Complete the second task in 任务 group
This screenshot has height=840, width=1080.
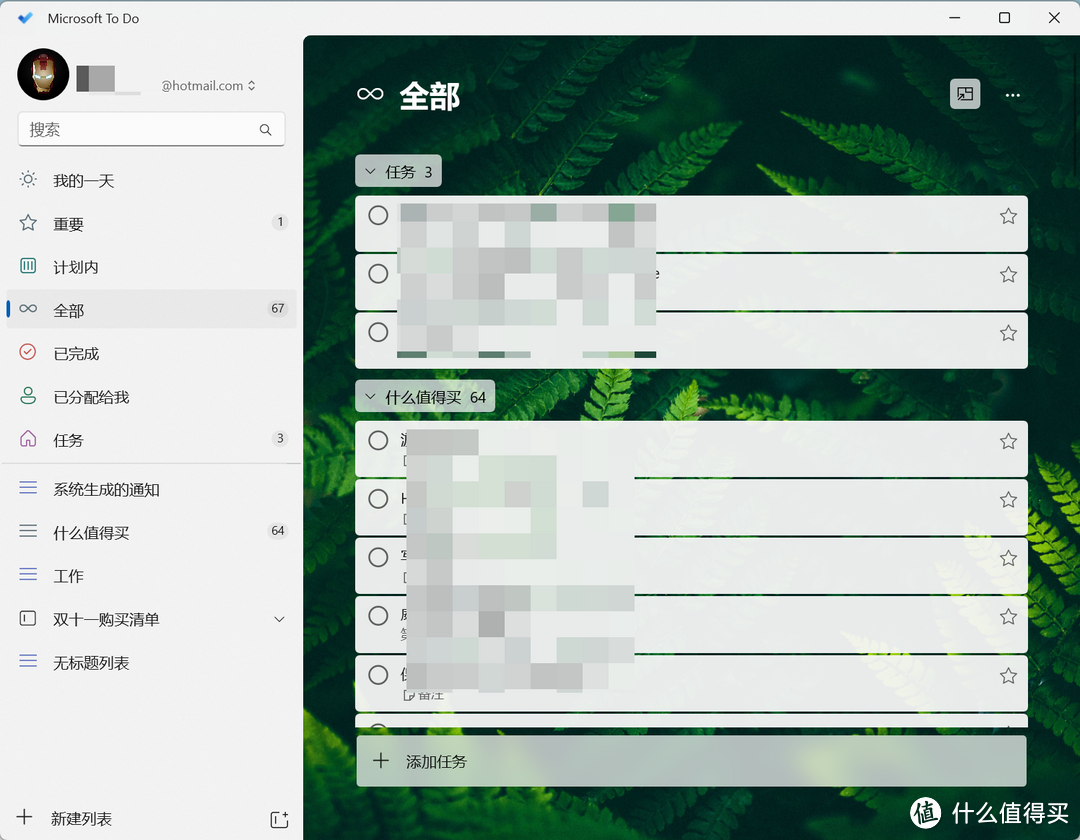pyautogui.click(x=378, y=274)
